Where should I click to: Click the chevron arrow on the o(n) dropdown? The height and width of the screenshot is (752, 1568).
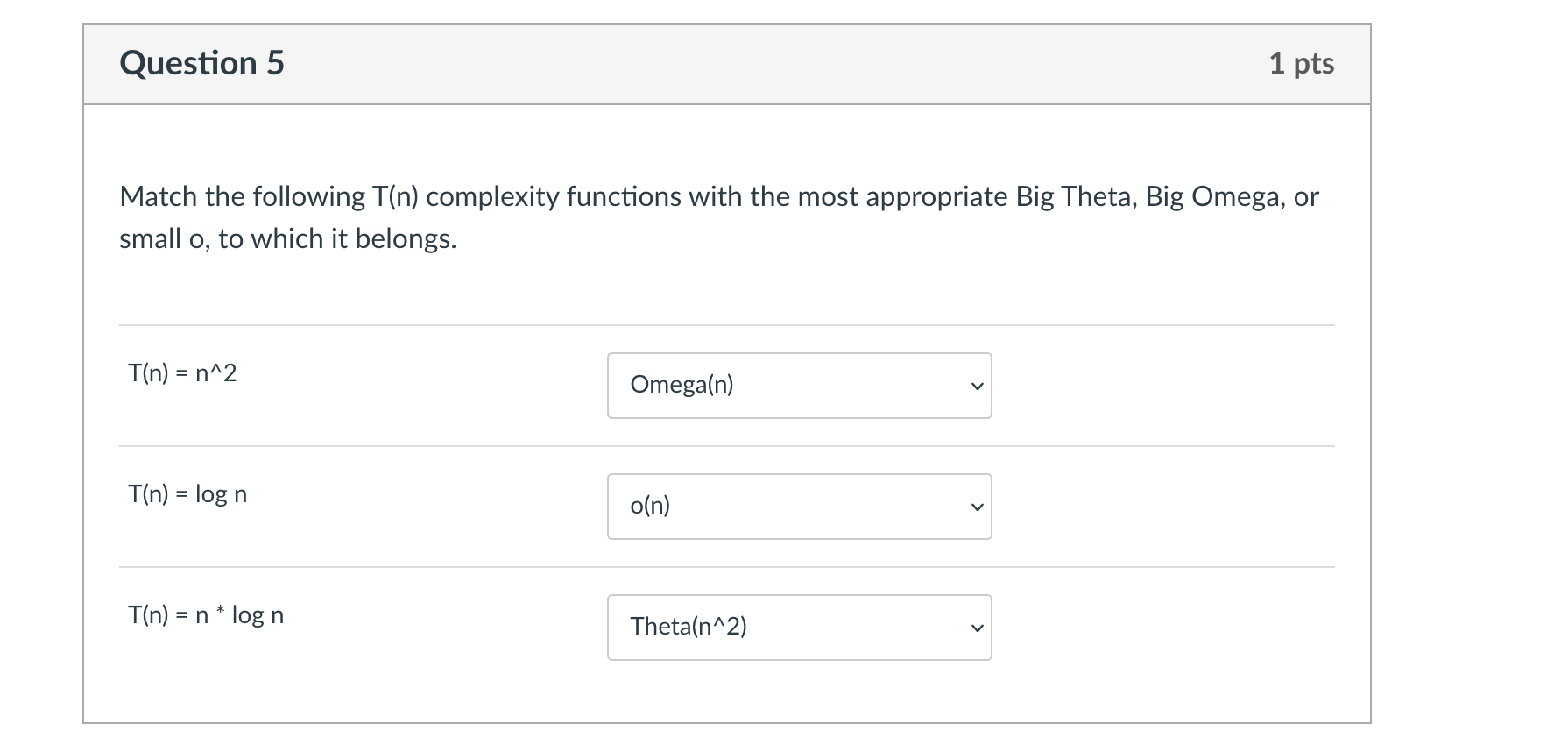click(977, 507)
